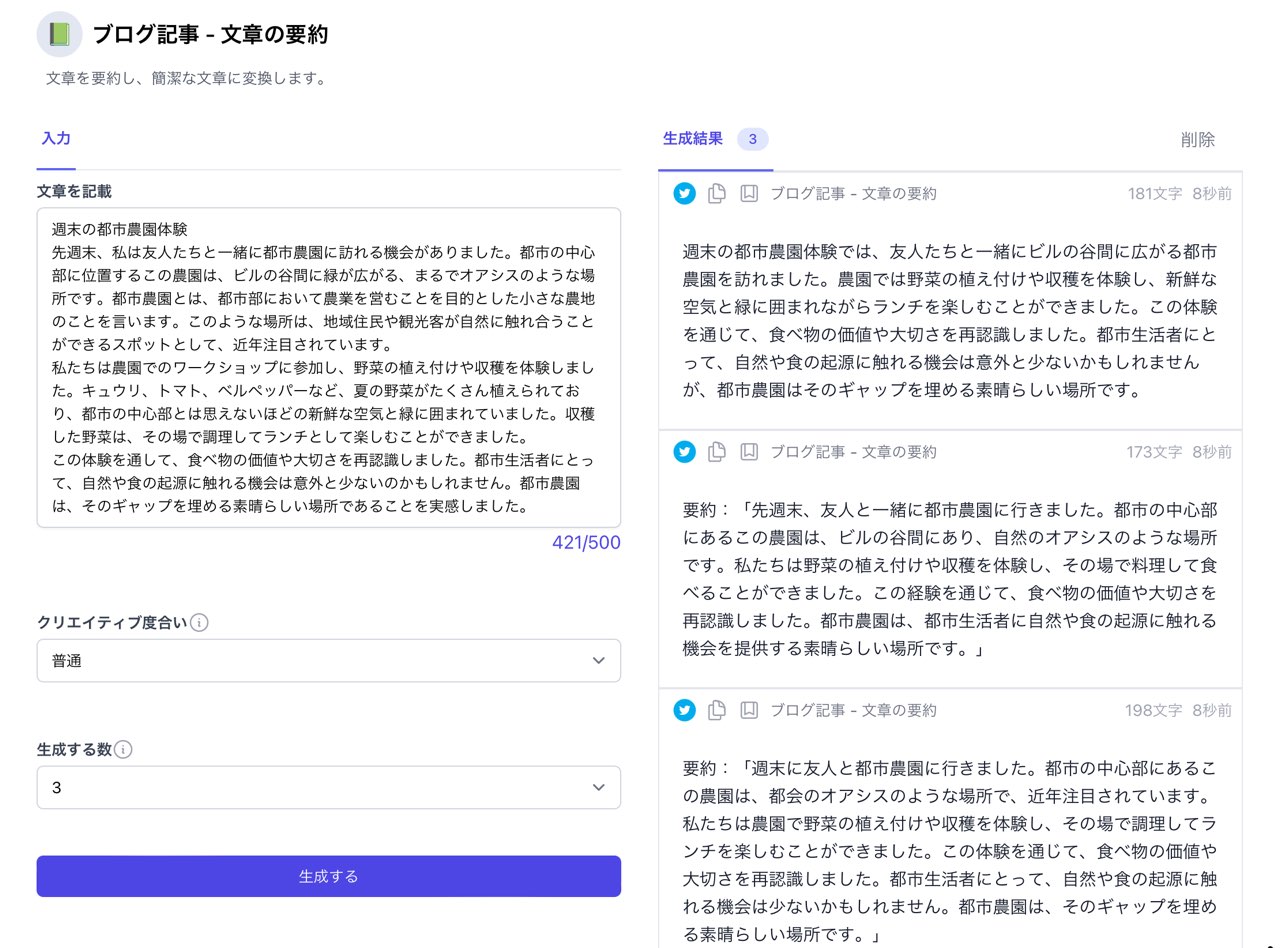
Task: Expand the 生成する数 dropdown showing 3
Action: 328,788
